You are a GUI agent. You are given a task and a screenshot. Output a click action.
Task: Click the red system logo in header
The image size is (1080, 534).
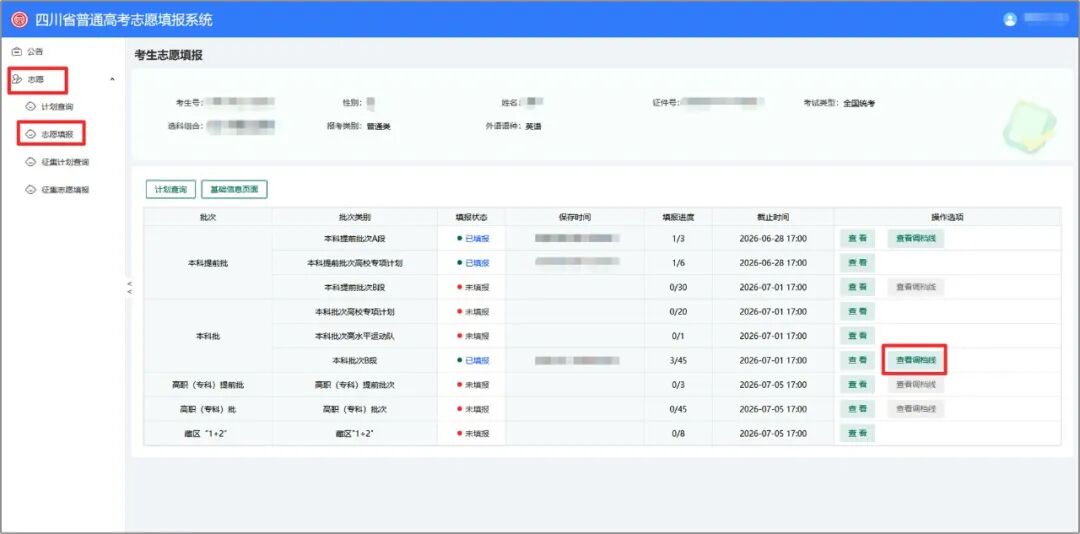coord(19,19)
